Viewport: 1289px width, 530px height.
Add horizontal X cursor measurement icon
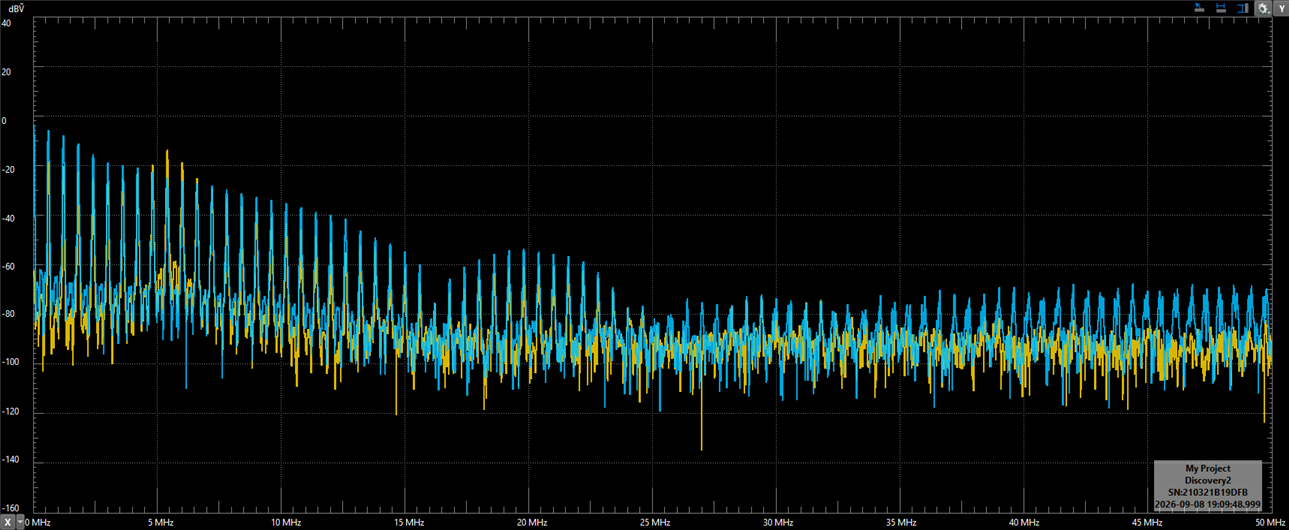click(1221, 7)
